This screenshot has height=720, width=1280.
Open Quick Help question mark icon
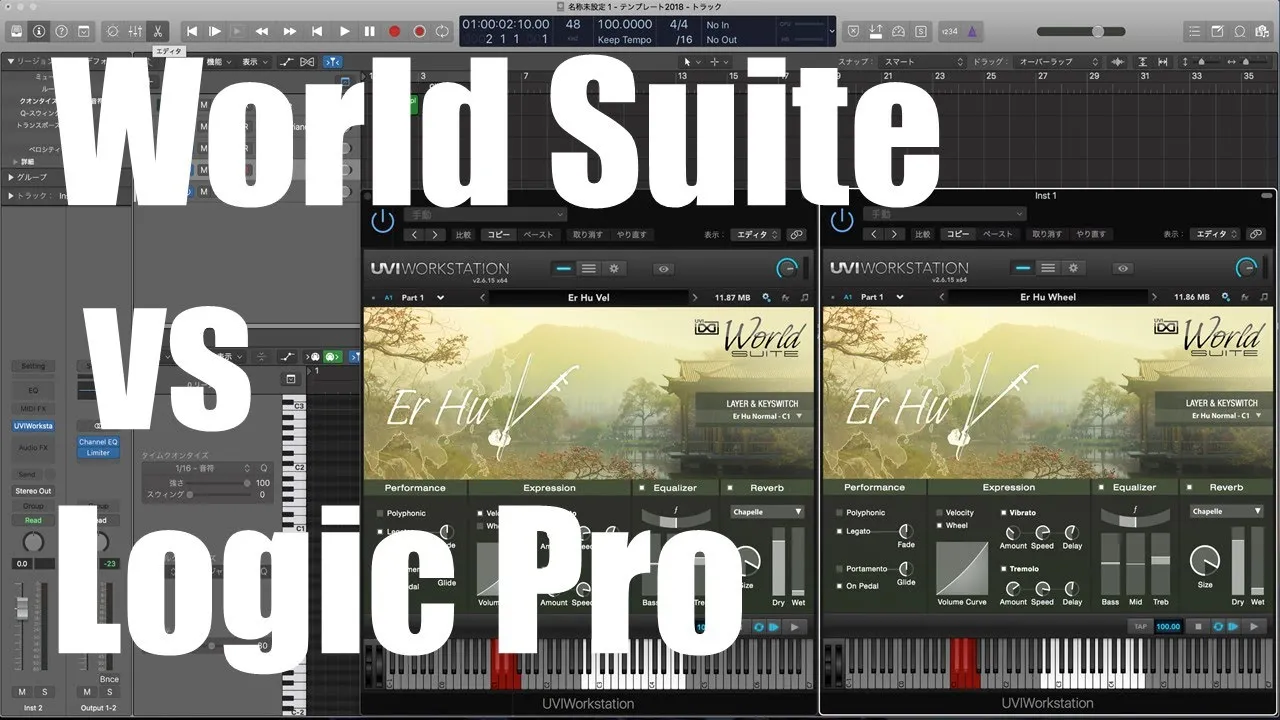(x=63, y=31)
